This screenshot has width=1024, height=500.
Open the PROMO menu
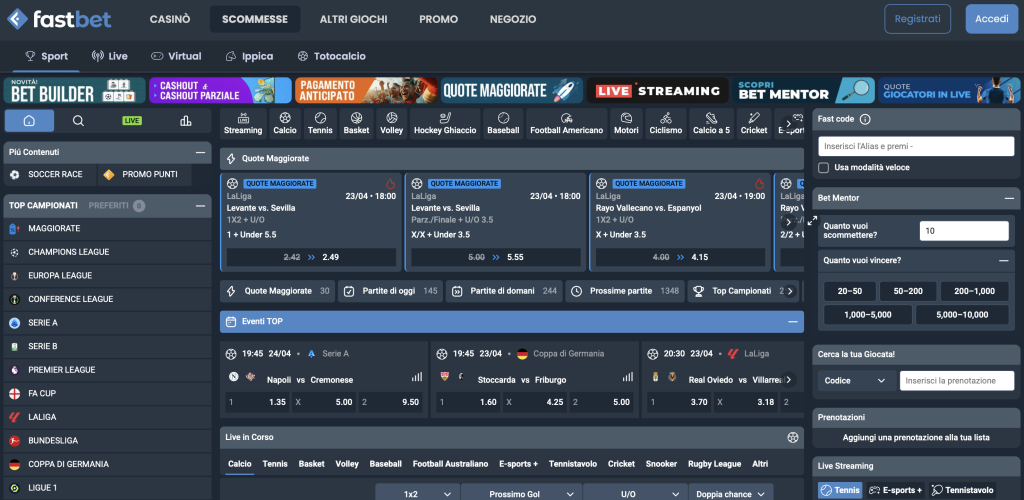tap(438, 19)
